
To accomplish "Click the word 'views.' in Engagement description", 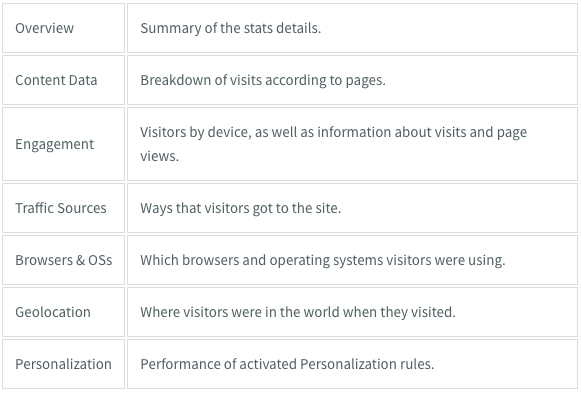I will tap(159, 156).
